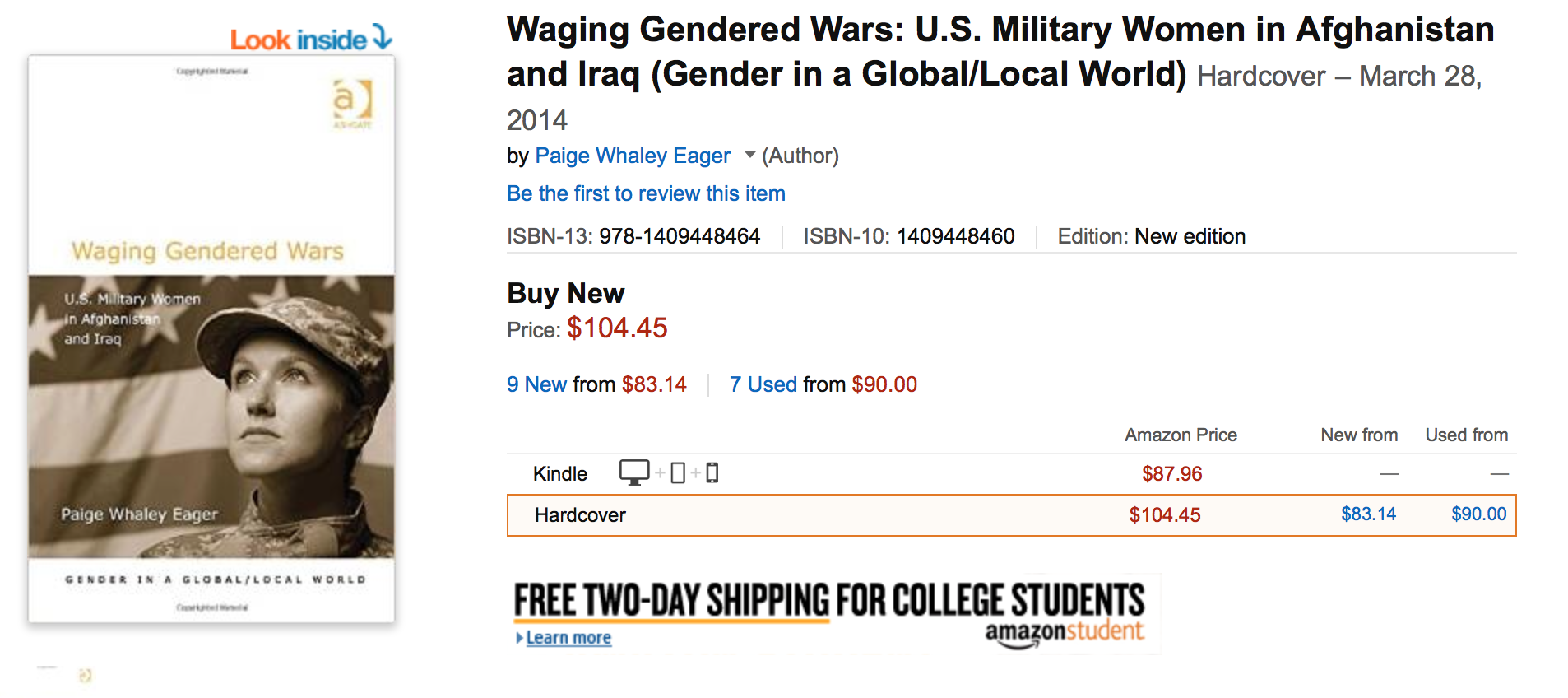Click the $87.96 Kindle price

[x=1171, y=474]
